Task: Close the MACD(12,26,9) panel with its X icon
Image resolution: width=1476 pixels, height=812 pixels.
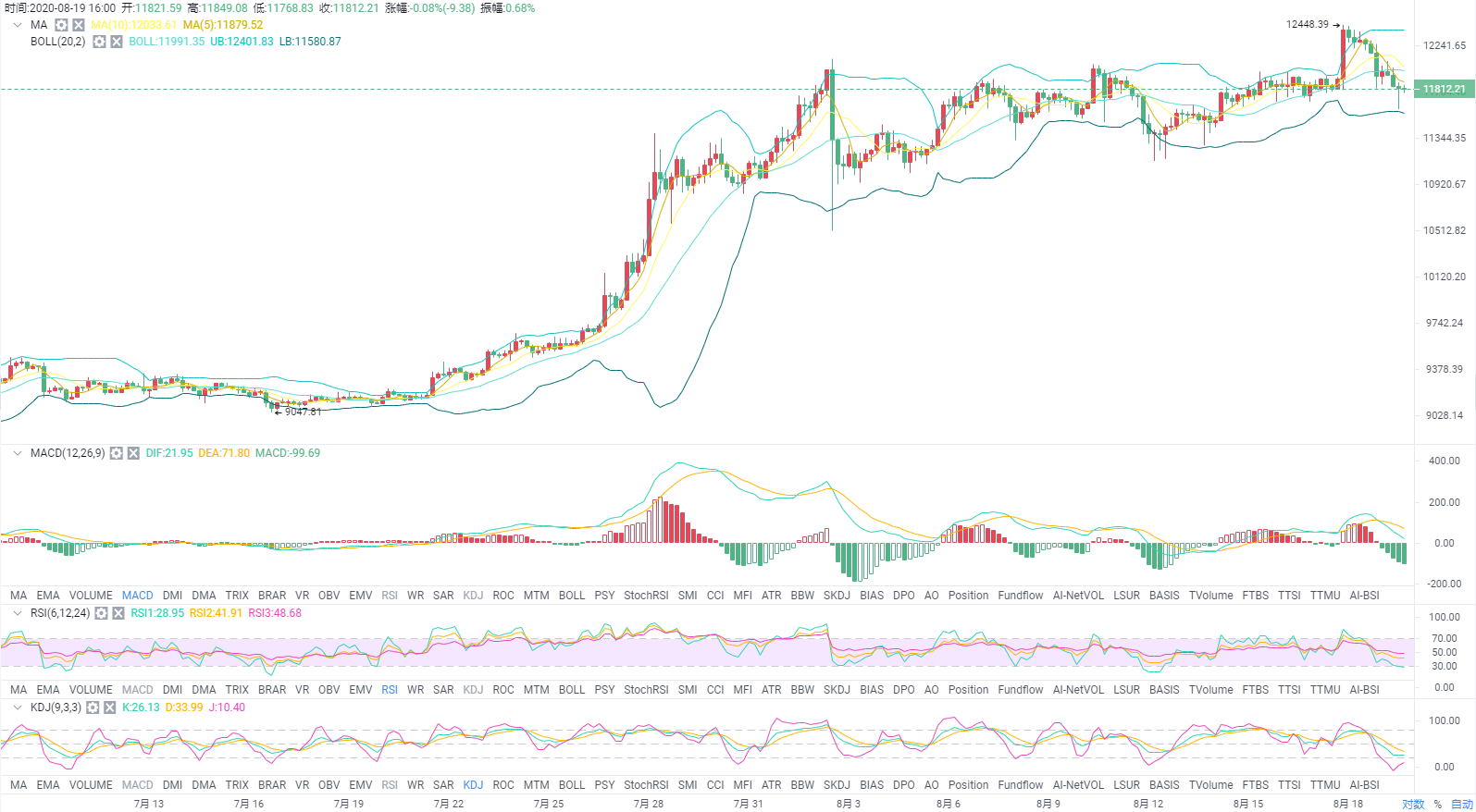Action: pos(133,453)
